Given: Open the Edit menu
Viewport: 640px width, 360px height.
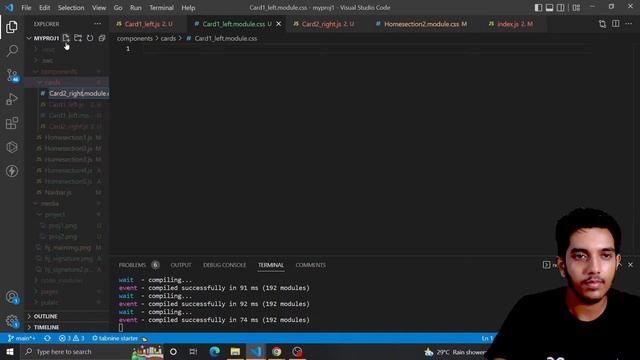Looking at the screenshot, I should pyautogui.click(x=44, y=8).
